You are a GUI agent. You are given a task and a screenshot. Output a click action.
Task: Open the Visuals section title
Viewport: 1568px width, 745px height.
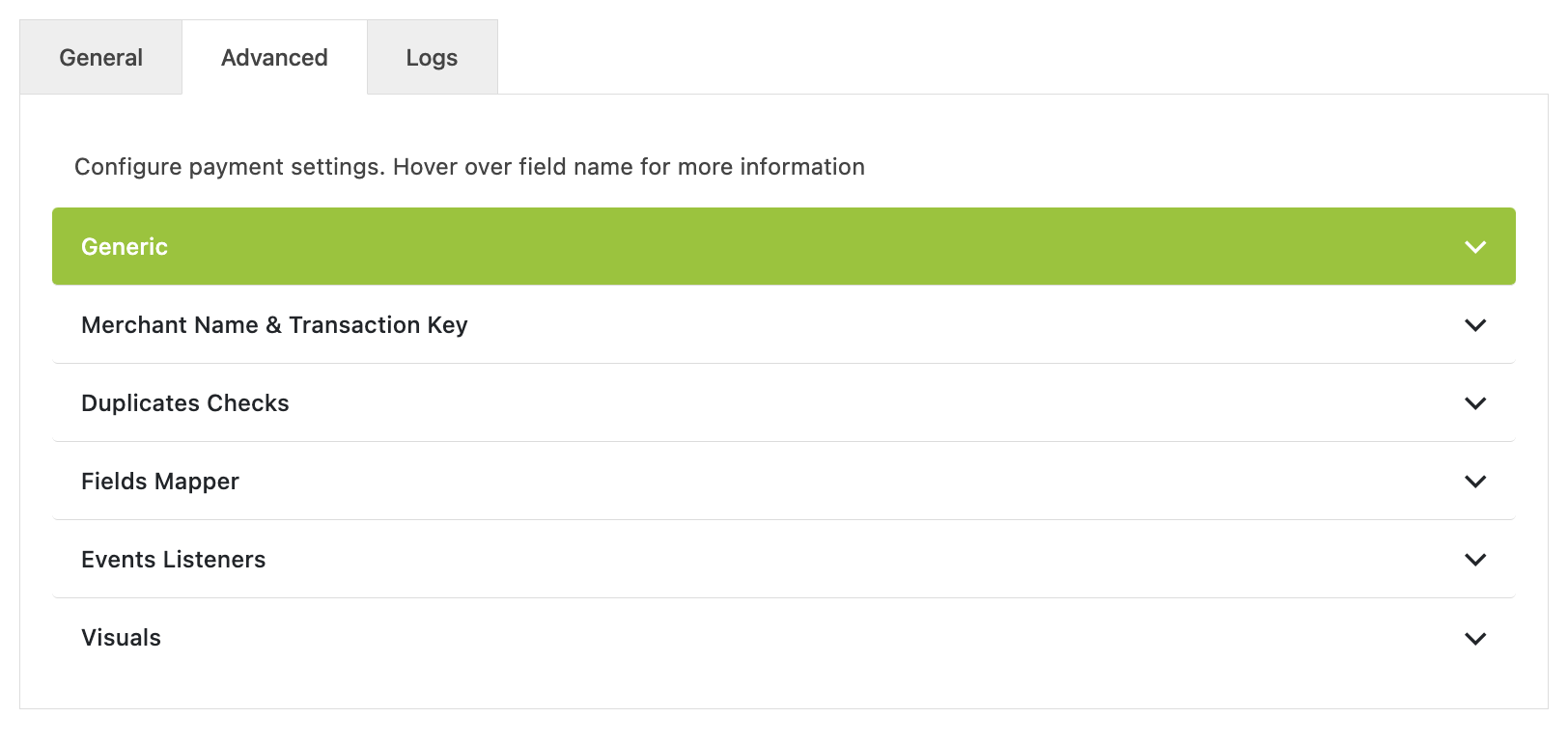point(122,638)
